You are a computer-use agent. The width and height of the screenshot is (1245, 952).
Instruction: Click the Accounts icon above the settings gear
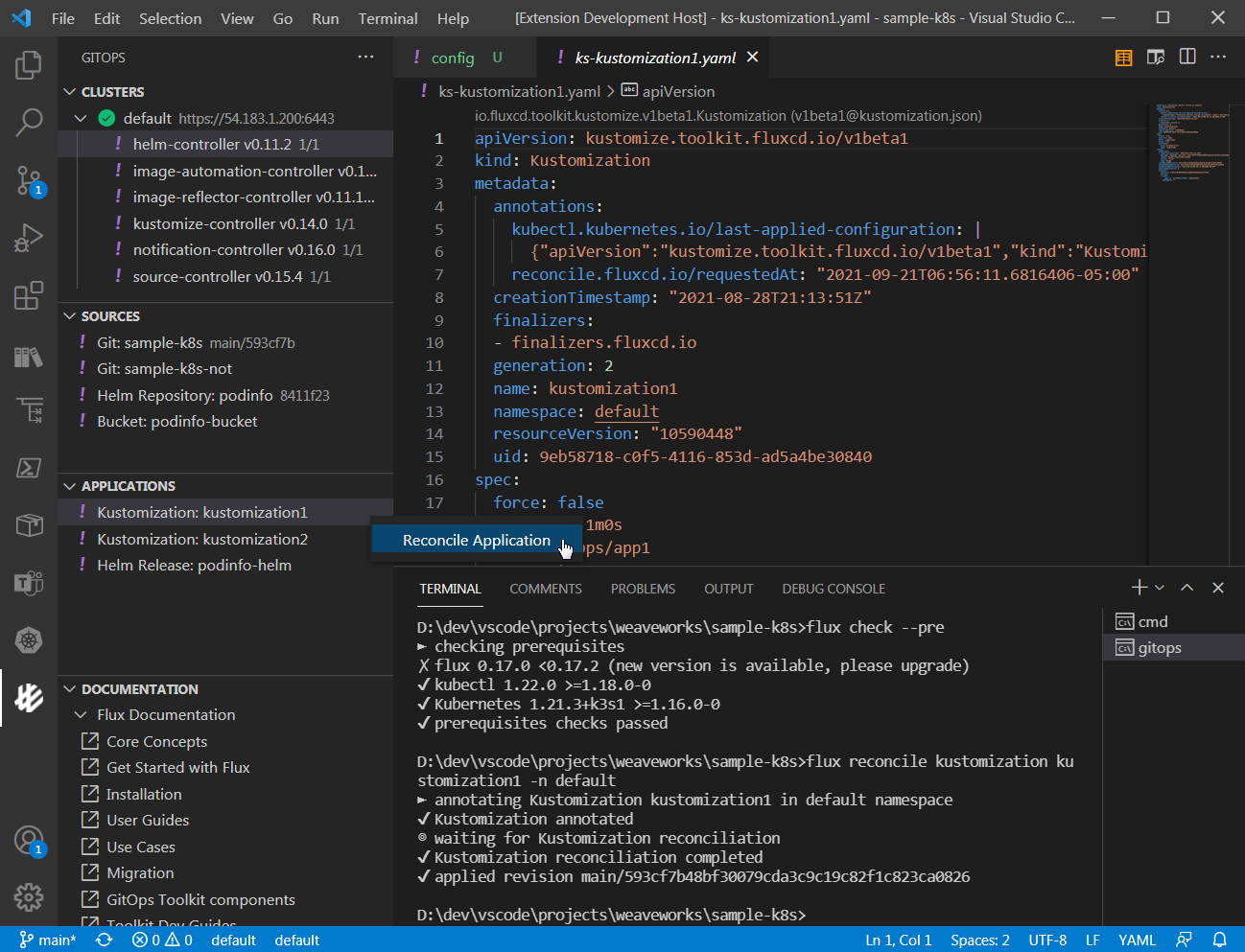pyautogui.click(x=28, y=839)
